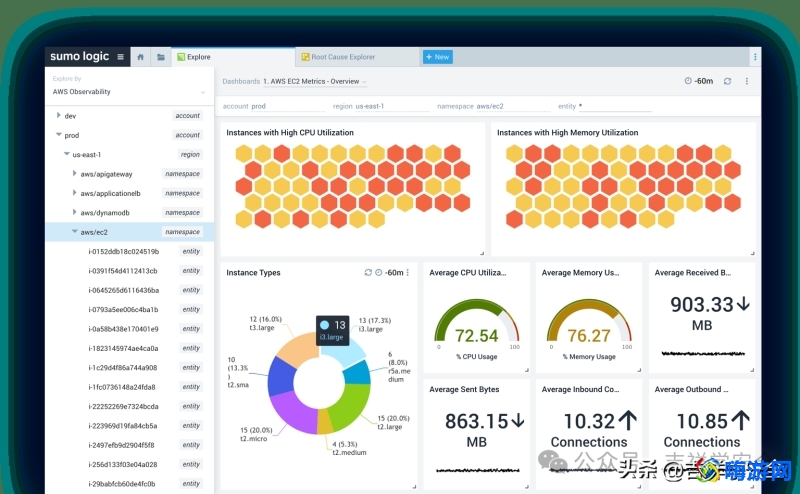This screenshot has width=800, height=494.
Task: Open the AWS EC2 Metrics - Overview dashboard dropdown
Action: click(x=315, y=81)
